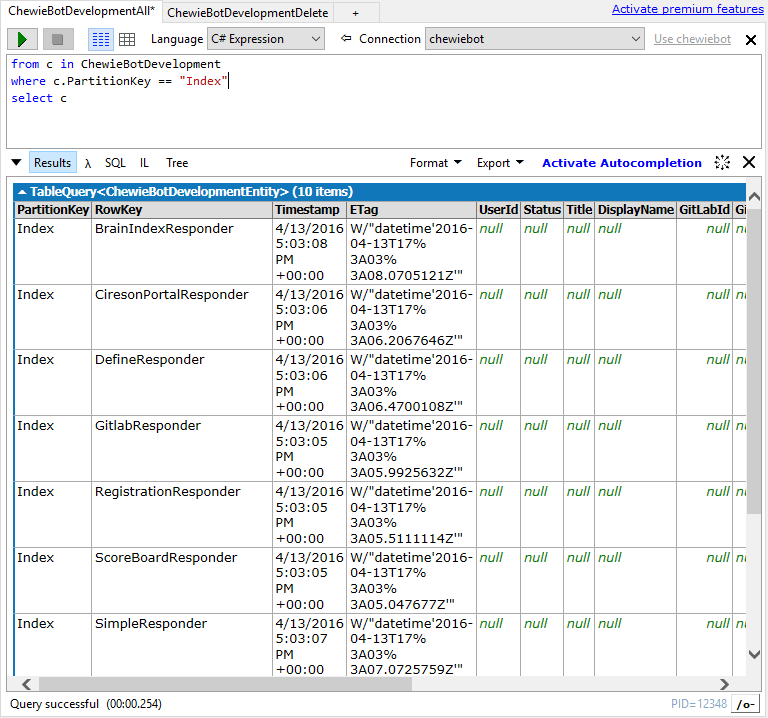
Task: Close the results pane with X
Action: click(x=748, y=163)
